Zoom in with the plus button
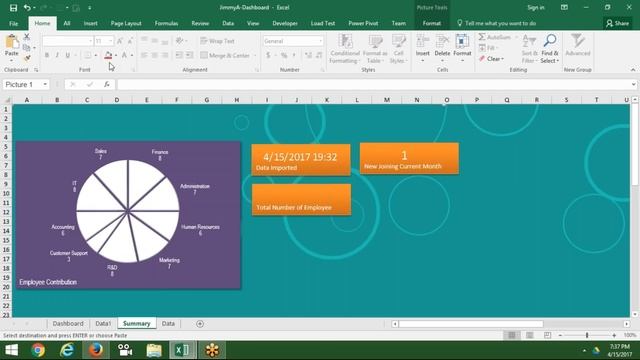This screenshot has height=360, width=640. (614, 335)
